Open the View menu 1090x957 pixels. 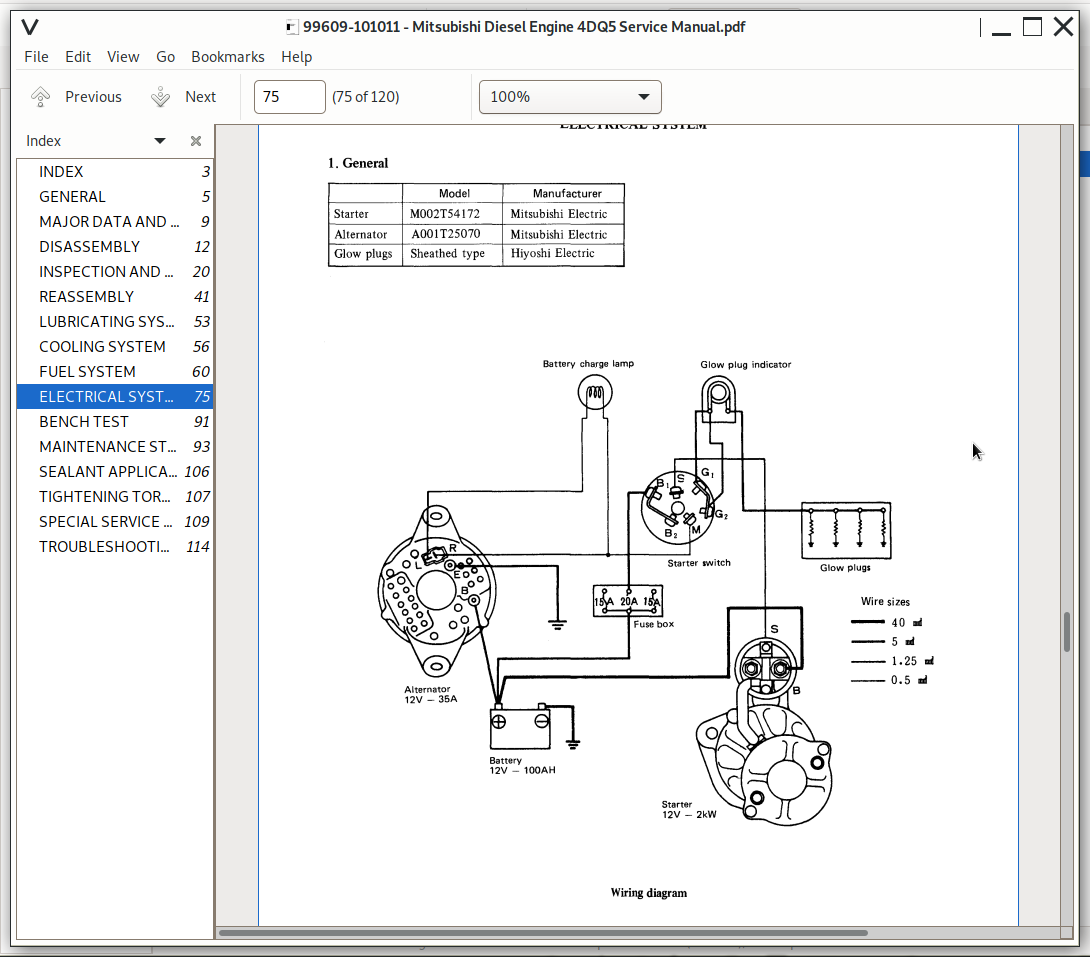pos(123,57)
